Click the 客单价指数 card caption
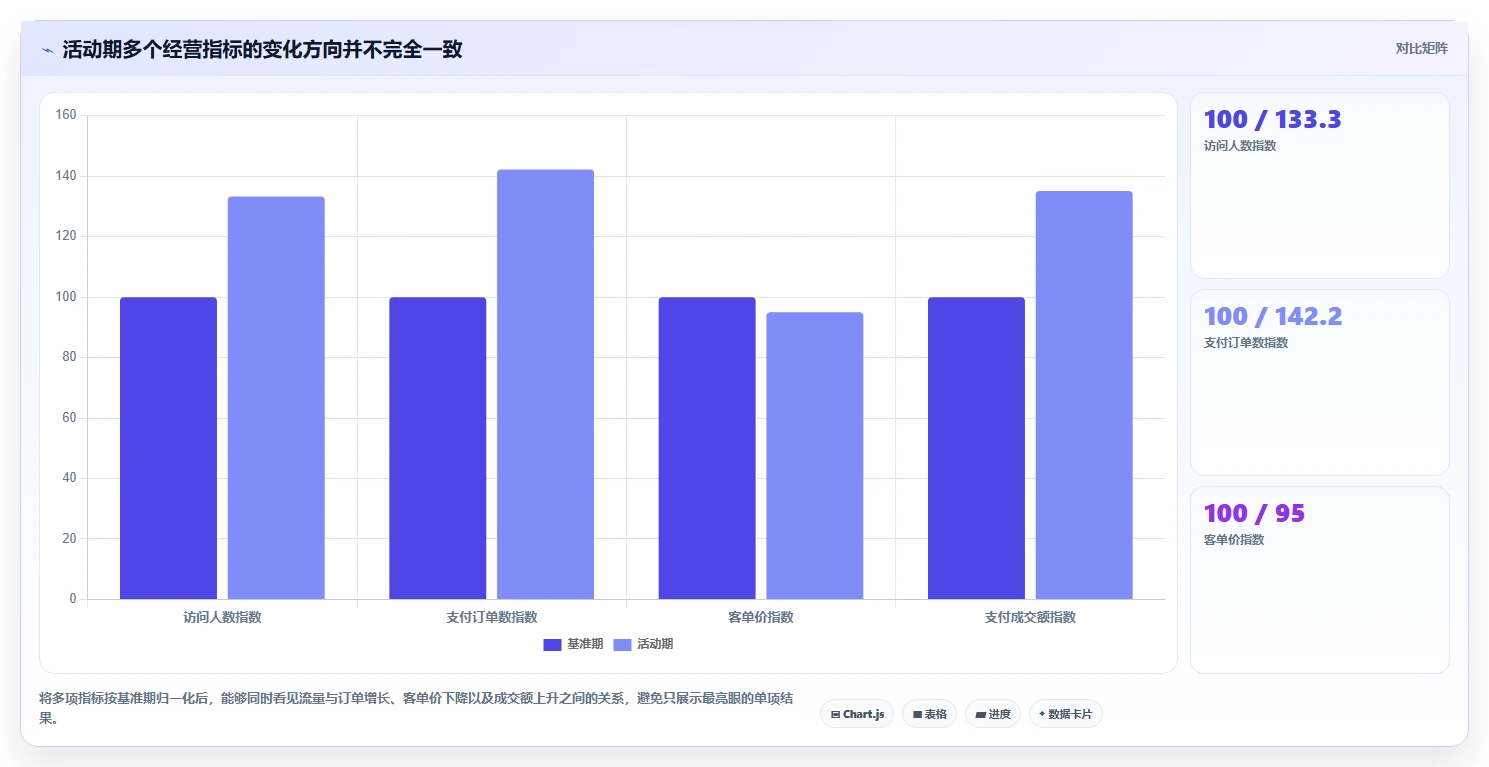Viewport: 1489px width, 767px height. pos(1234,540)
